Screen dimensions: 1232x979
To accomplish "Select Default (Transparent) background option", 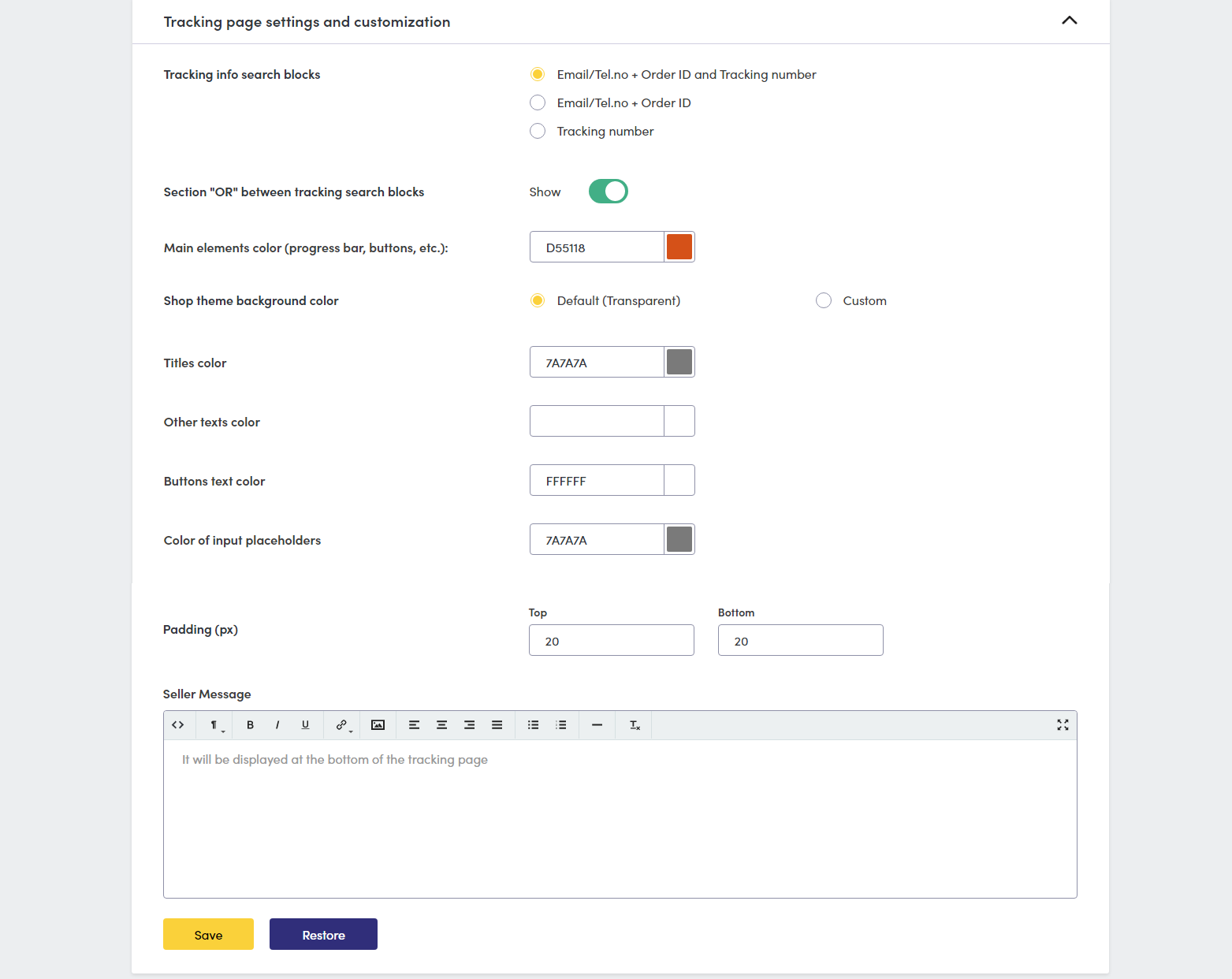I will (538, 300).
